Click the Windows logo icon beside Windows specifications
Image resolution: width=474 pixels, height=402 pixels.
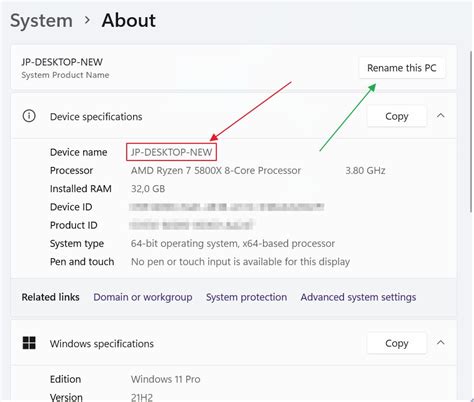click(29, 343)
